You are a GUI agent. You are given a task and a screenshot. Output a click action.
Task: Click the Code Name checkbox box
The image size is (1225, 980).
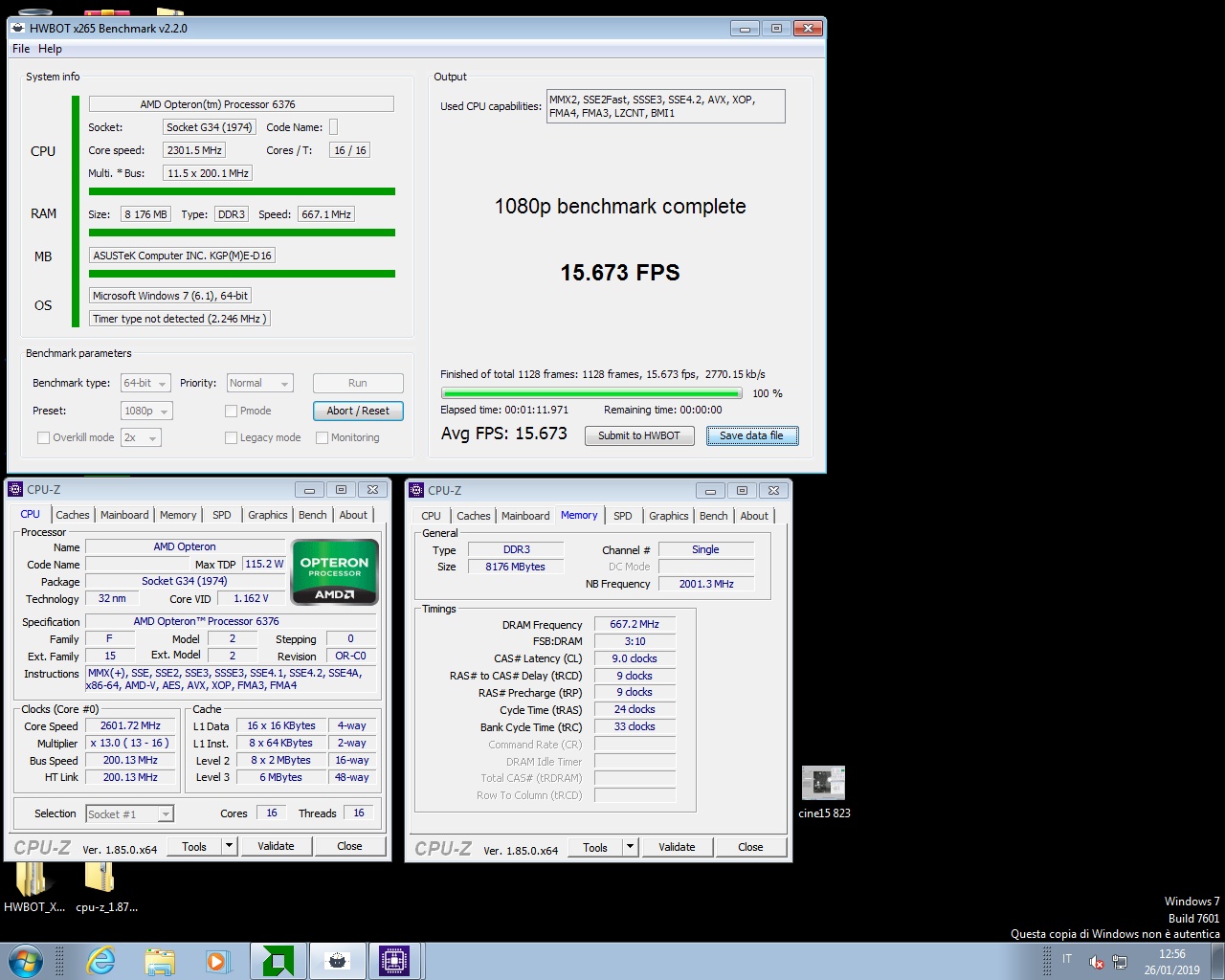point(333,126)
